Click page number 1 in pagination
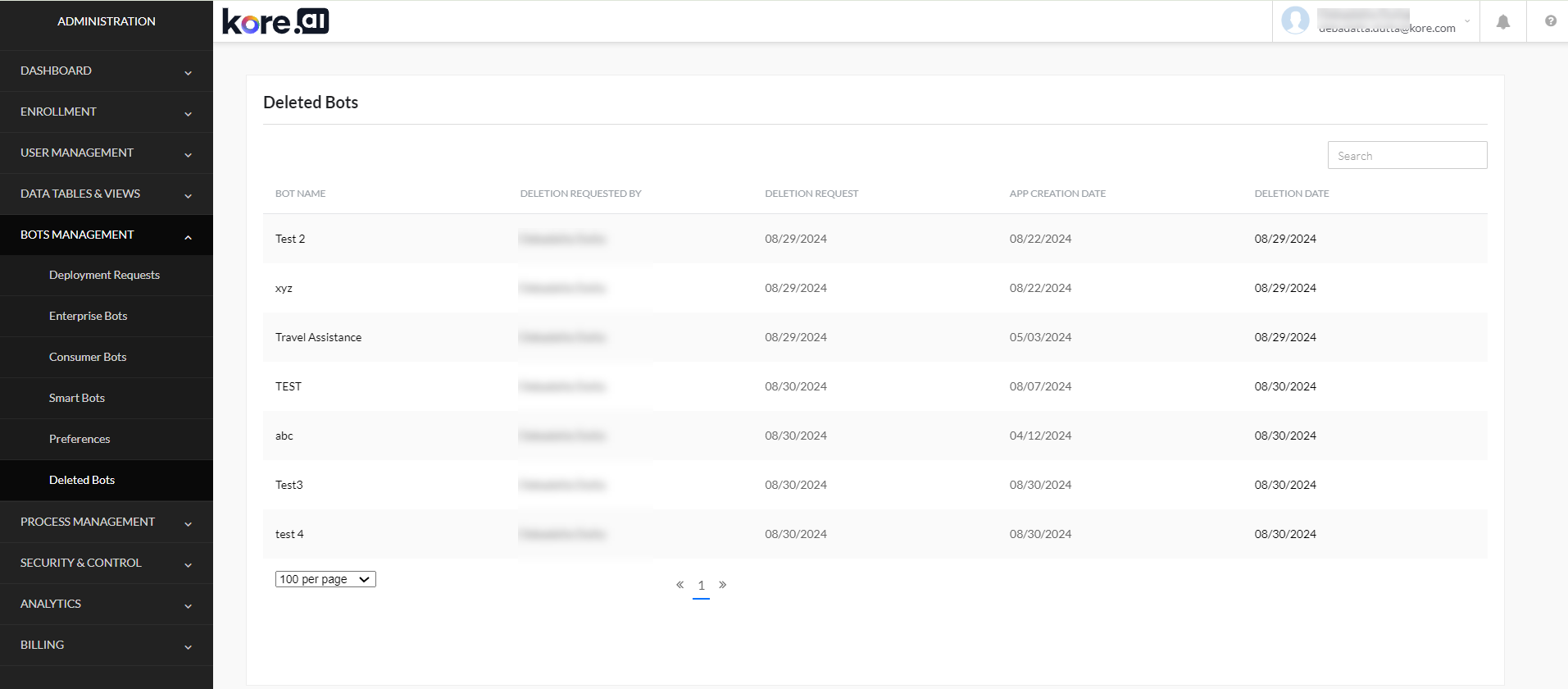 701,586
